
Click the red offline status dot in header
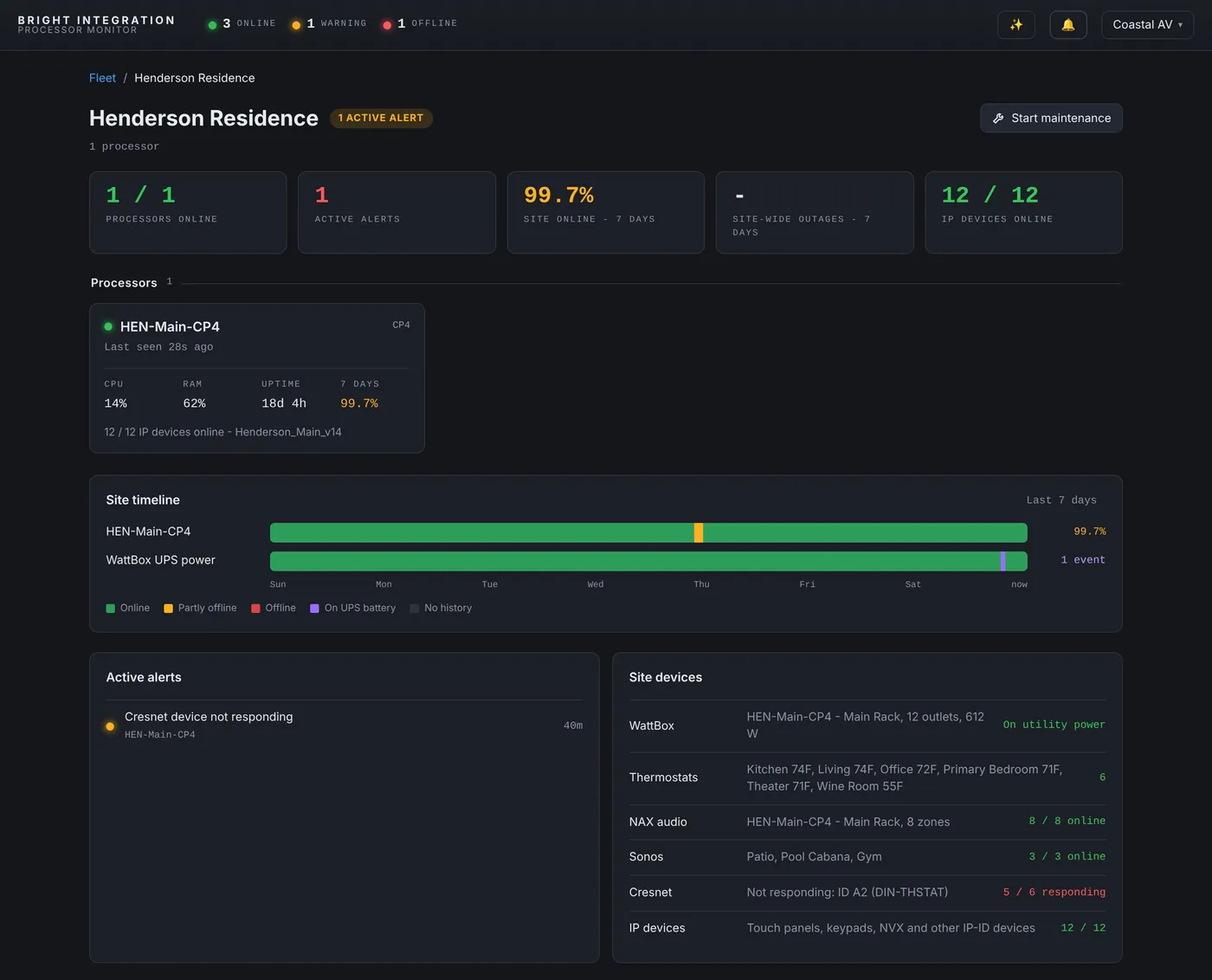[387, 25]
